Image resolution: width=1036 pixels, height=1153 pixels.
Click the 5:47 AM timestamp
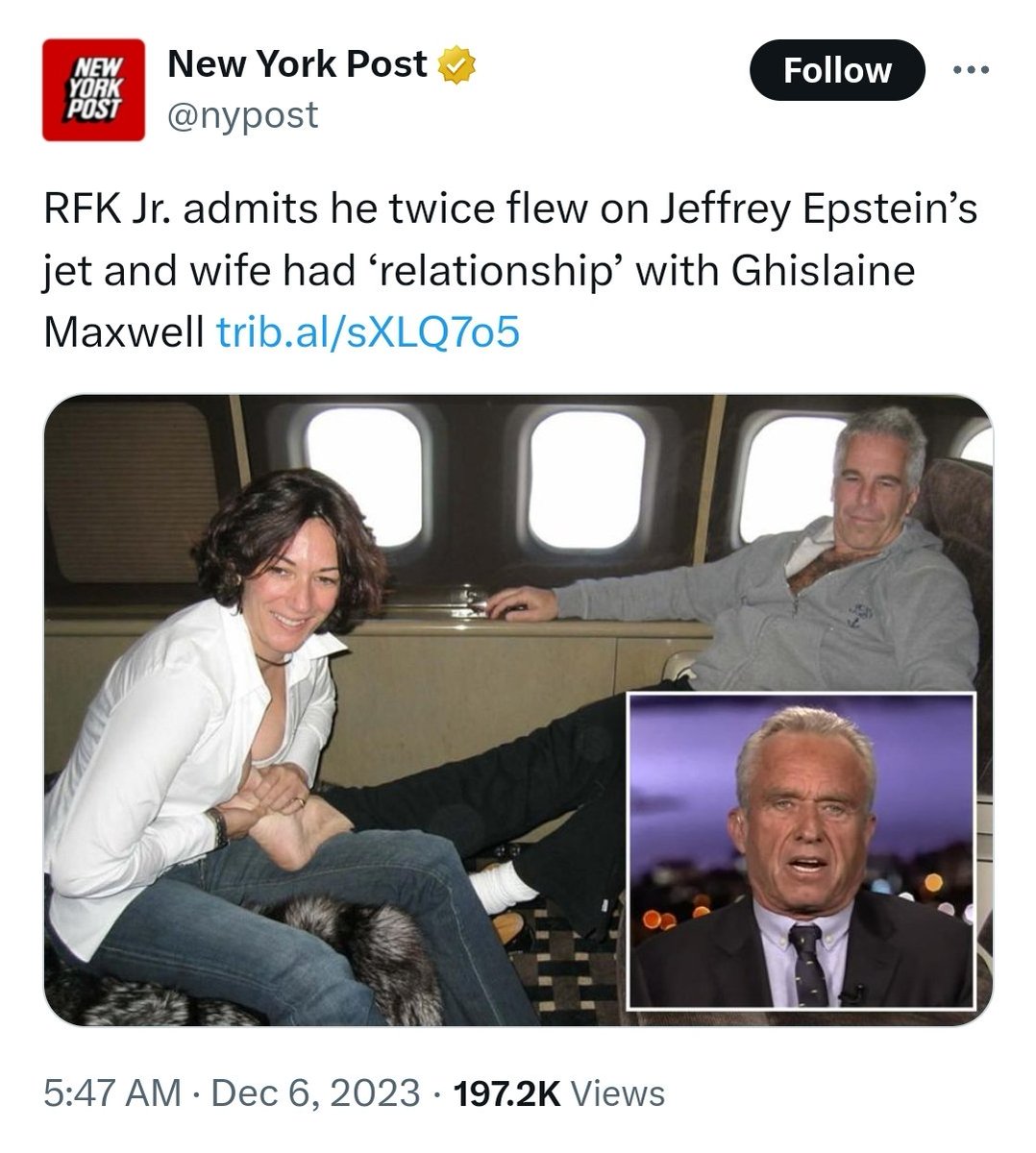111,1093
